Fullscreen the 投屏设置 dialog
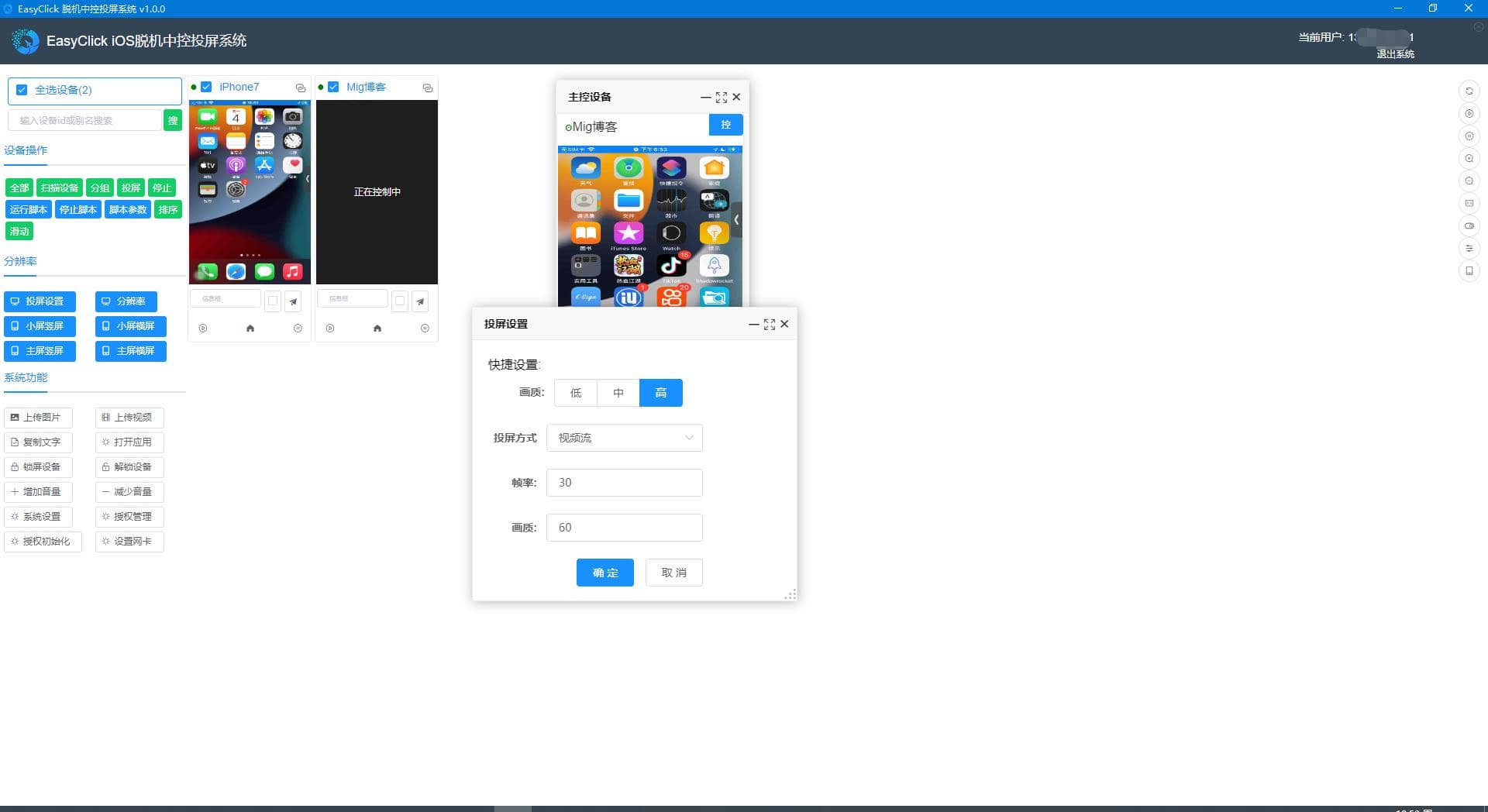Viewport: 1488px width, 812px height. click(x=770, y=325)
